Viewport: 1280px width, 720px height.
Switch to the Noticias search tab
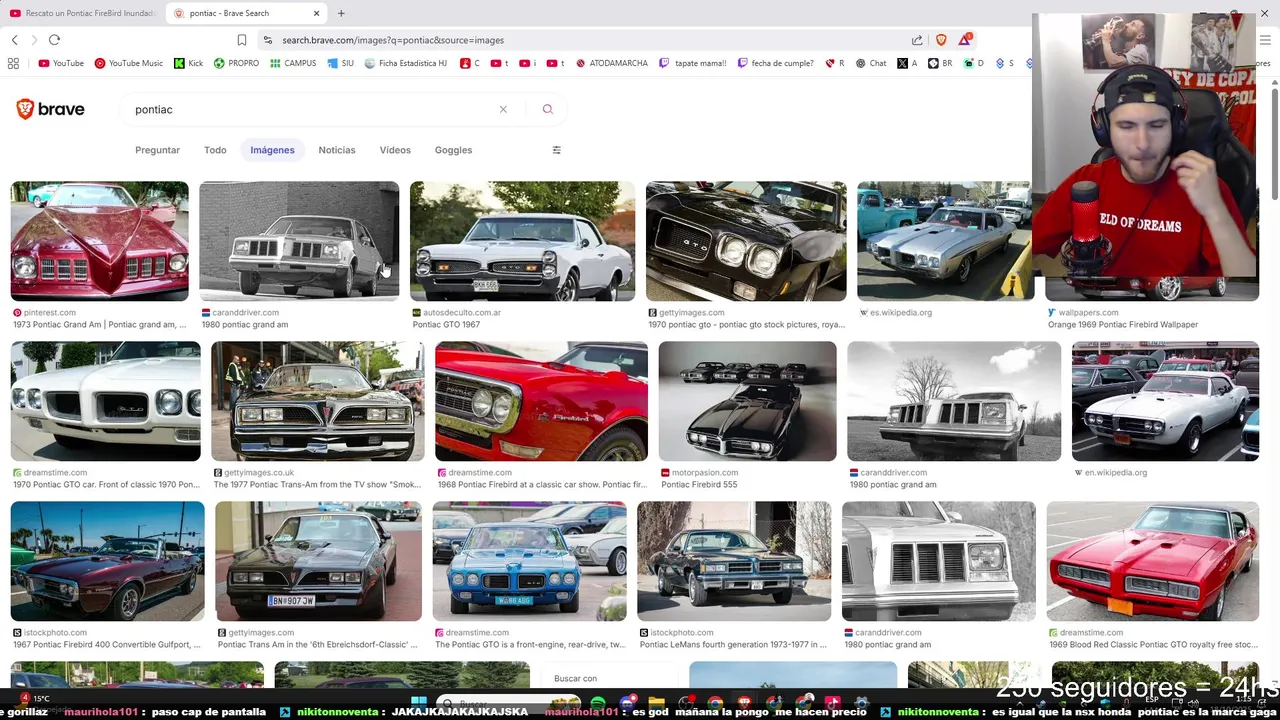point(337,150)
